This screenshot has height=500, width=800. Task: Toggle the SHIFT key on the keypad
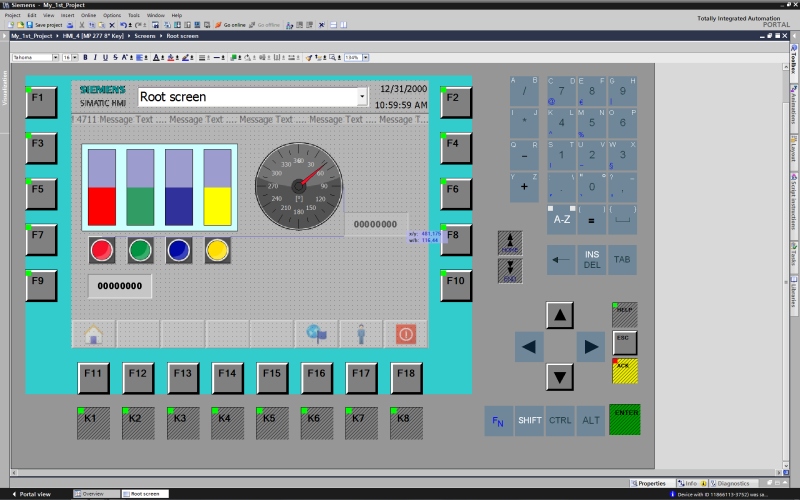click(529, 420)
